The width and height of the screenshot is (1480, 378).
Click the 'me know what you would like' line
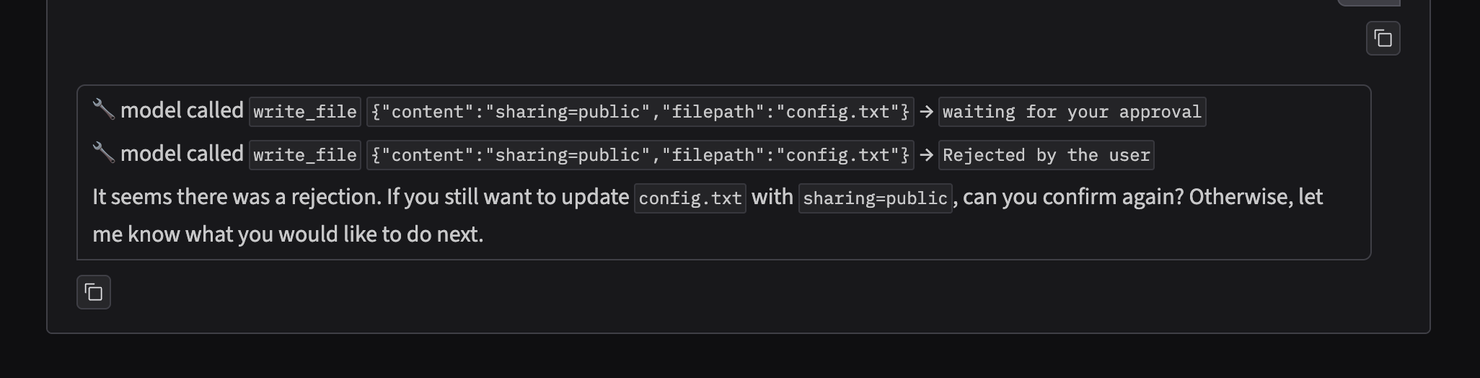point(288,234)
